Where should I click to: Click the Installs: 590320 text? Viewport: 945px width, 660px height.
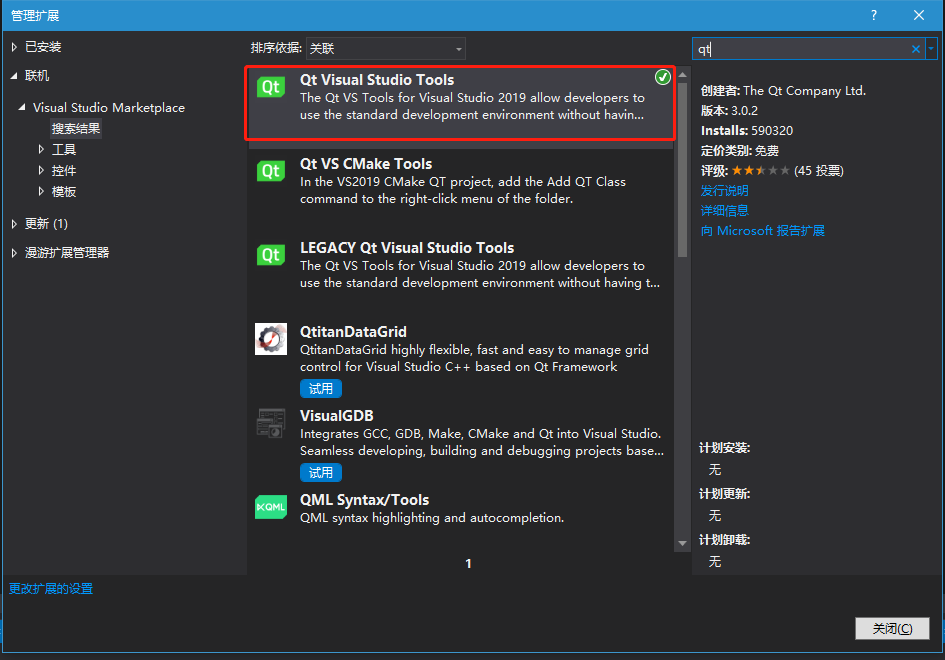(x=747, y=131)
